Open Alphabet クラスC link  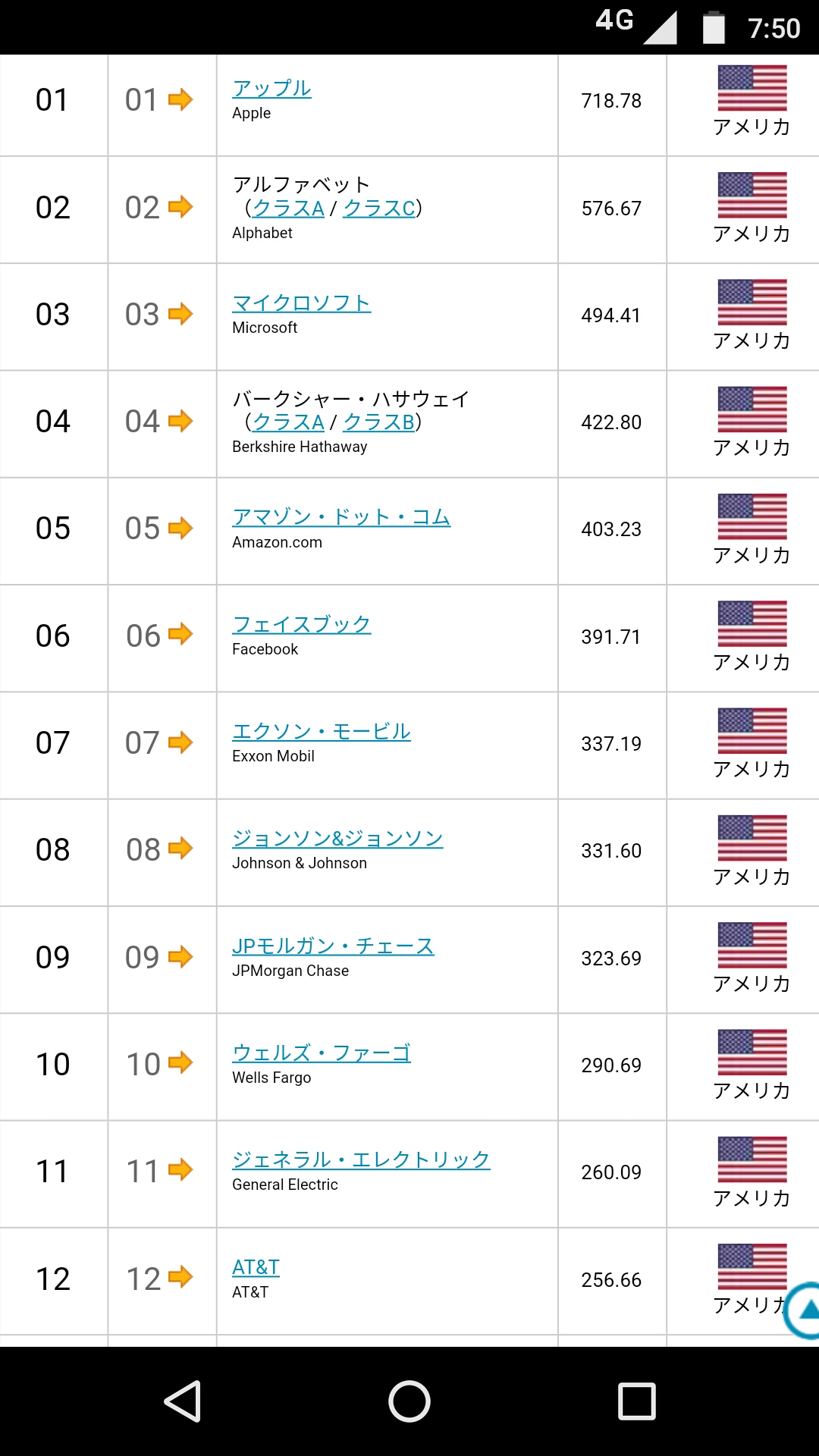[379, 208]
